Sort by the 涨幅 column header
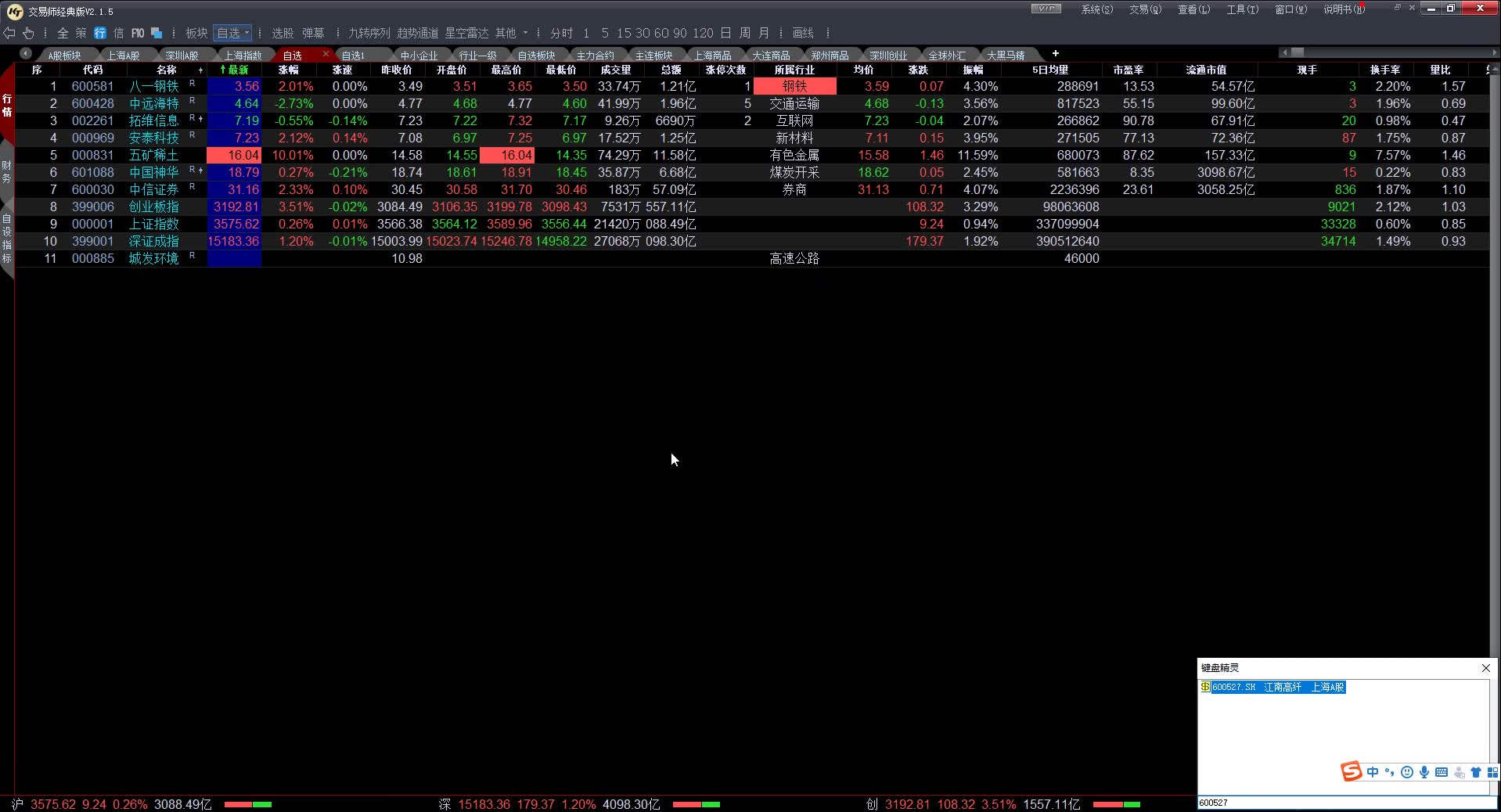The height and width of the screenshot is (812, 1501). [288, 70]
